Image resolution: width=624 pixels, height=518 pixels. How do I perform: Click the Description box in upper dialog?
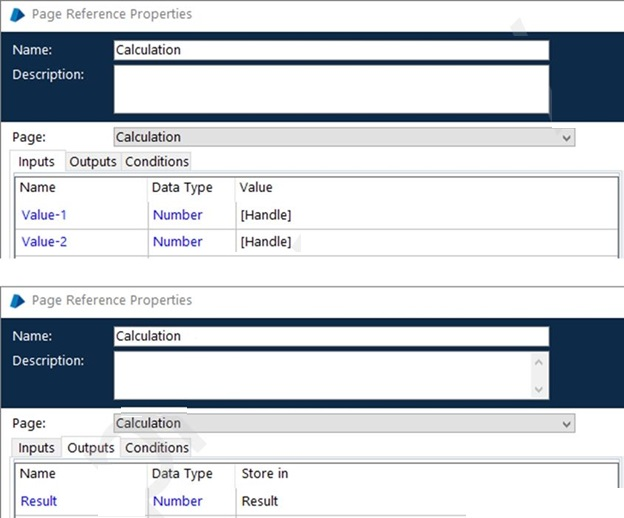331,89
